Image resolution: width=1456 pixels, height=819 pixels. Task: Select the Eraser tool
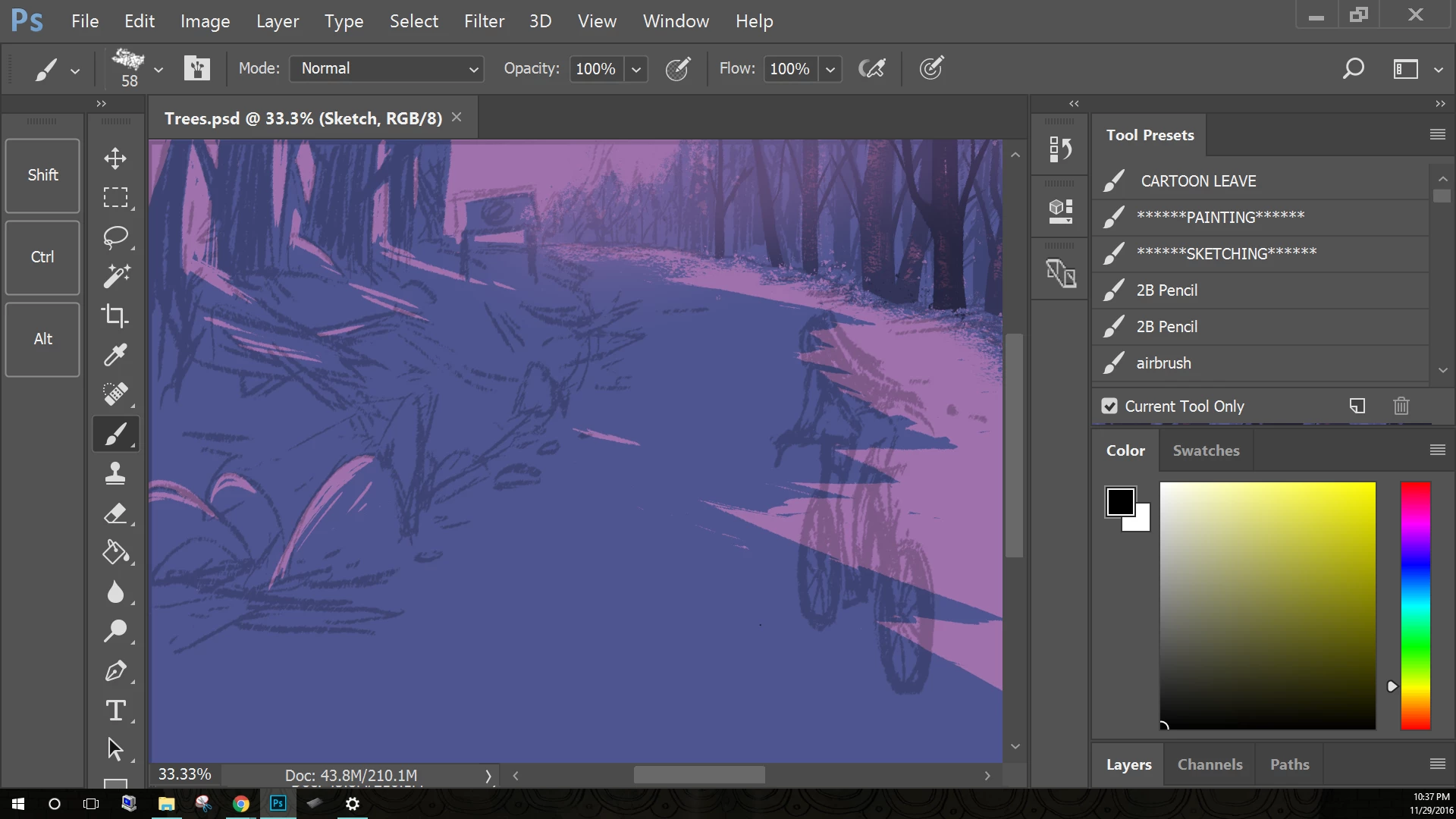(x=115, y=513)
